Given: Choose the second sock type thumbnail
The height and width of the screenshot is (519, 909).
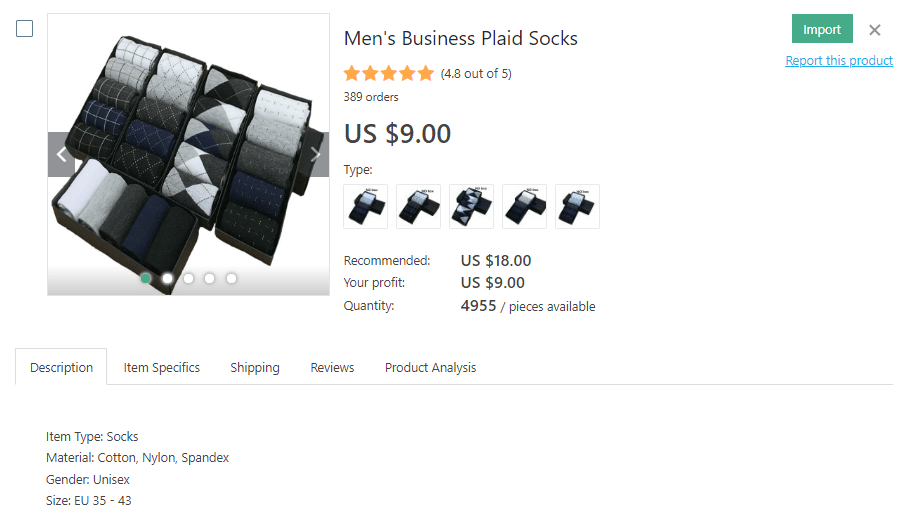Looking at the screenshot, I should 418,206.
